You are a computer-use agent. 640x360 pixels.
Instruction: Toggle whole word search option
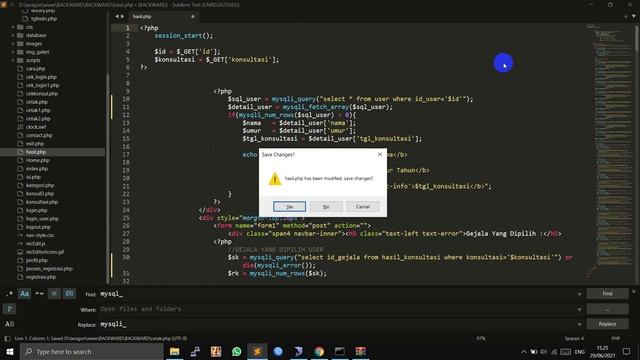(39, 293)
